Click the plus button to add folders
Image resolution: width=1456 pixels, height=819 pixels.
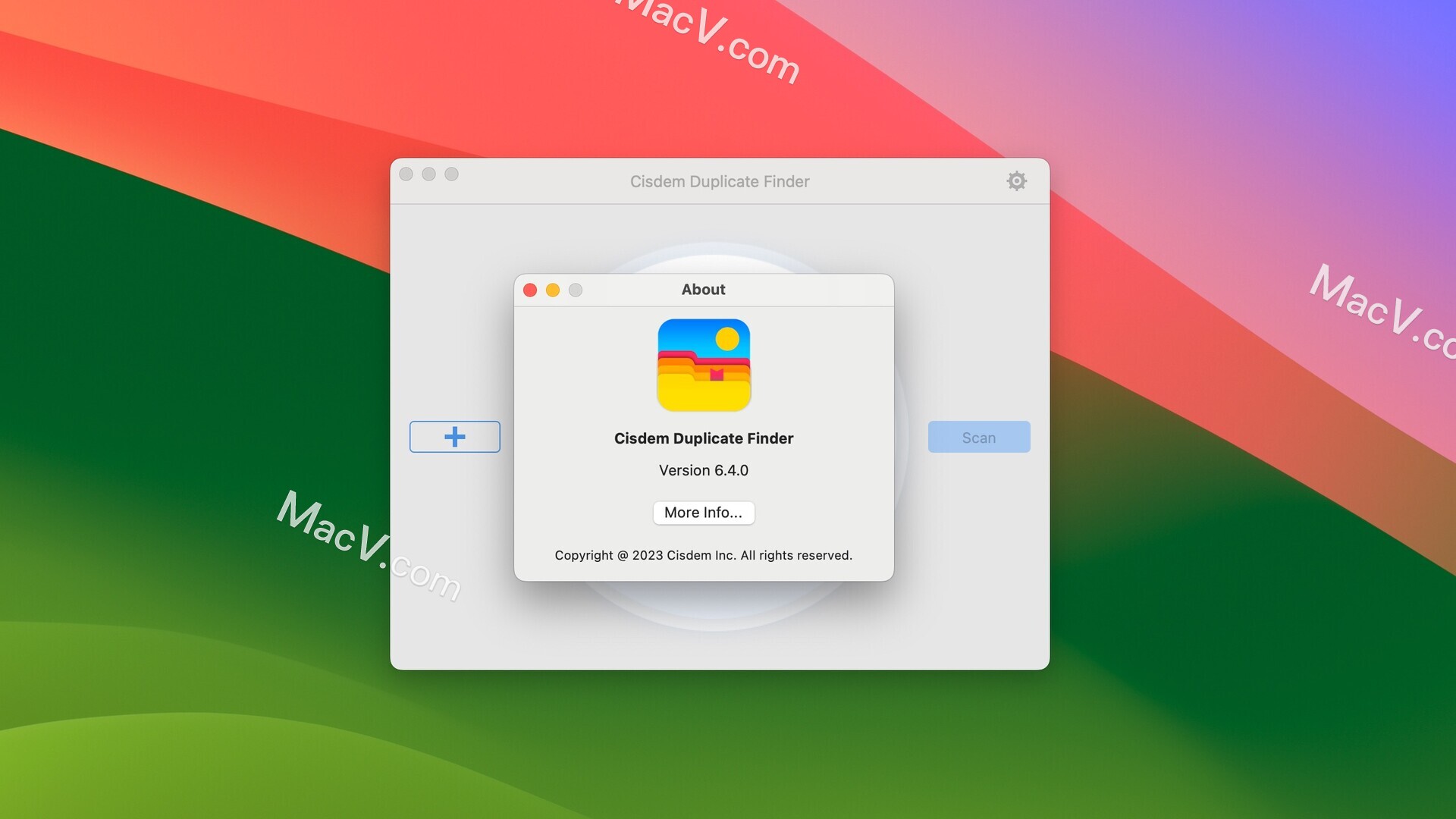click(455, 437)
